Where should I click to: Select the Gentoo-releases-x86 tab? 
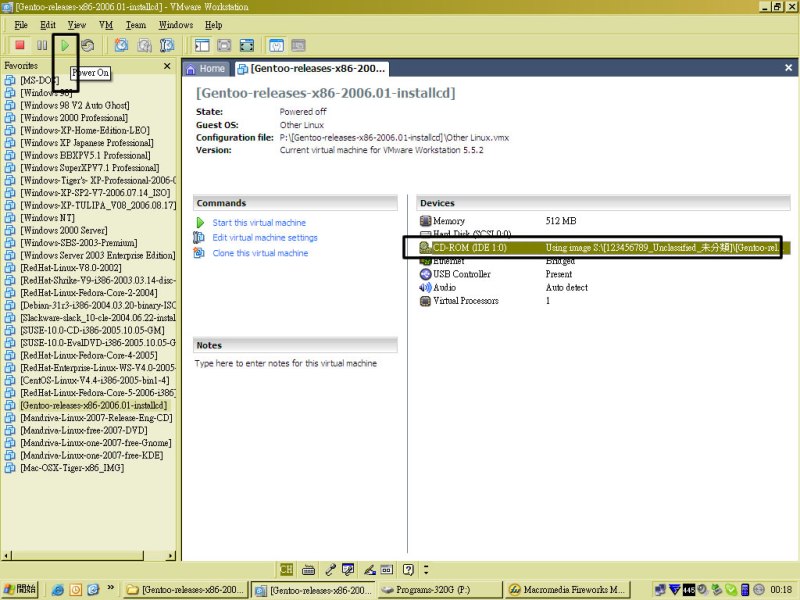312,68
